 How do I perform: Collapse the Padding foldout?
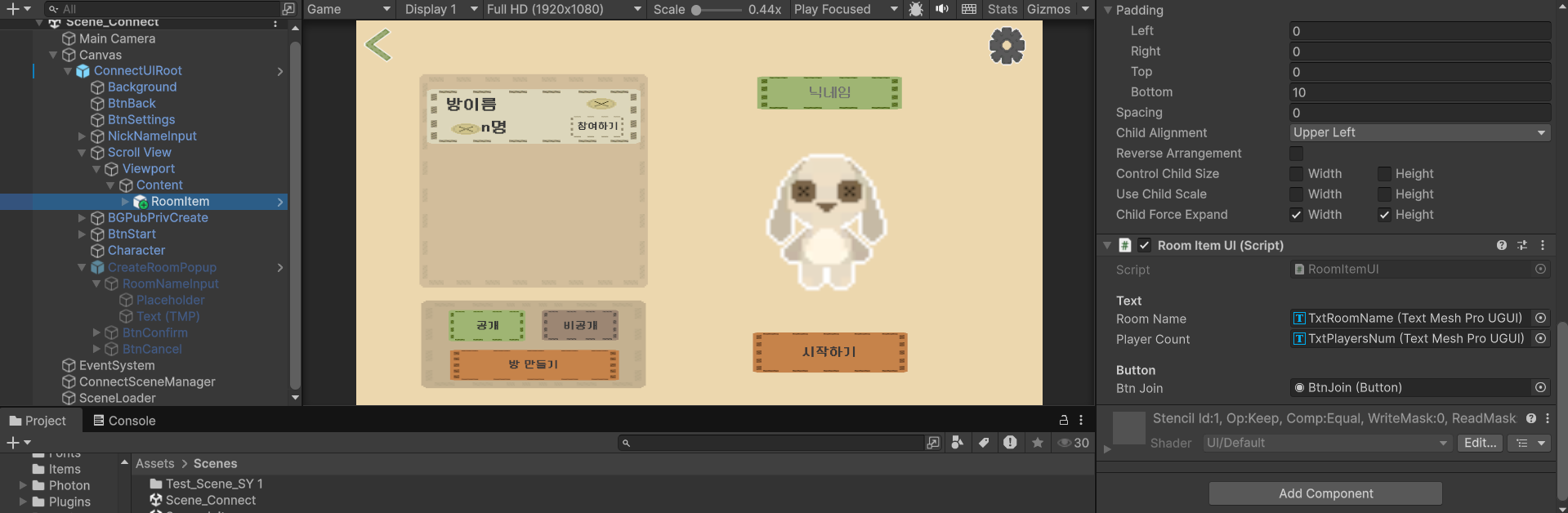pos(1108,10)
